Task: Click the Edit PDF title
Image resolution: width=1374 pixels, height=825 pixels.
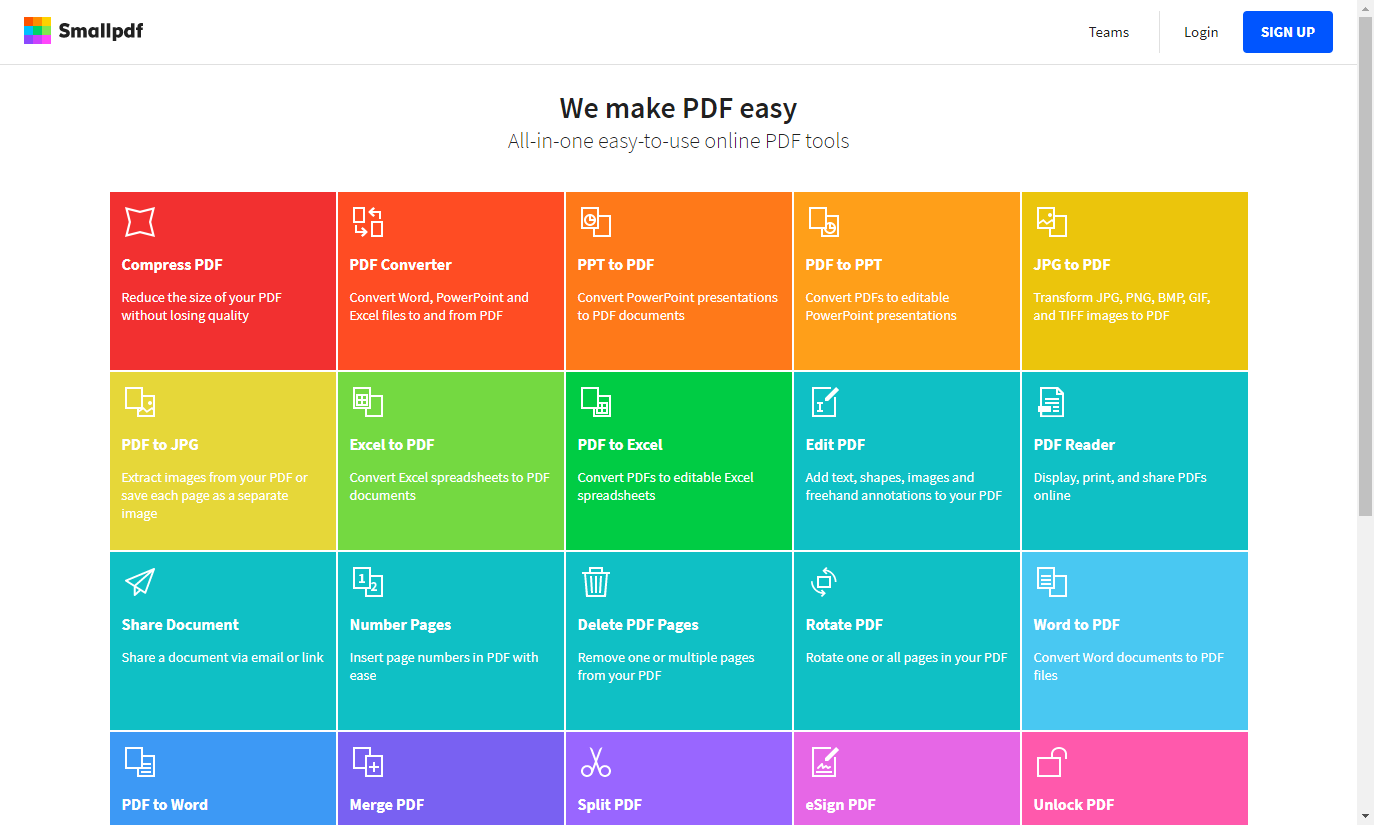Action: coord(835,445)
